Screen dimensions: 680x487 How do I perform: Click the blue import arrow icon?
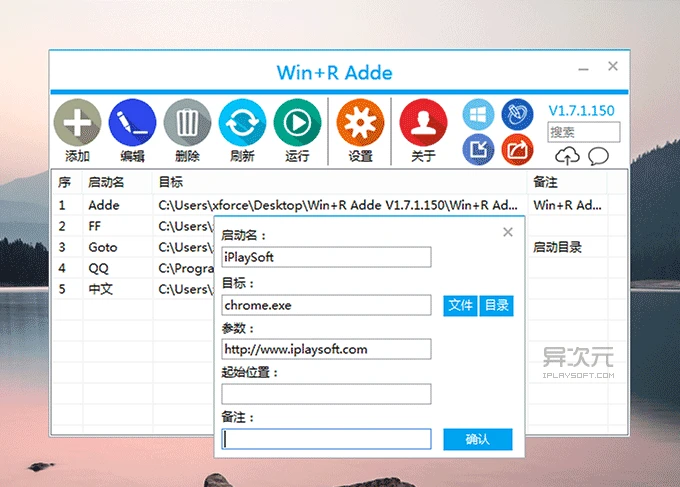(x=478, y=151)
